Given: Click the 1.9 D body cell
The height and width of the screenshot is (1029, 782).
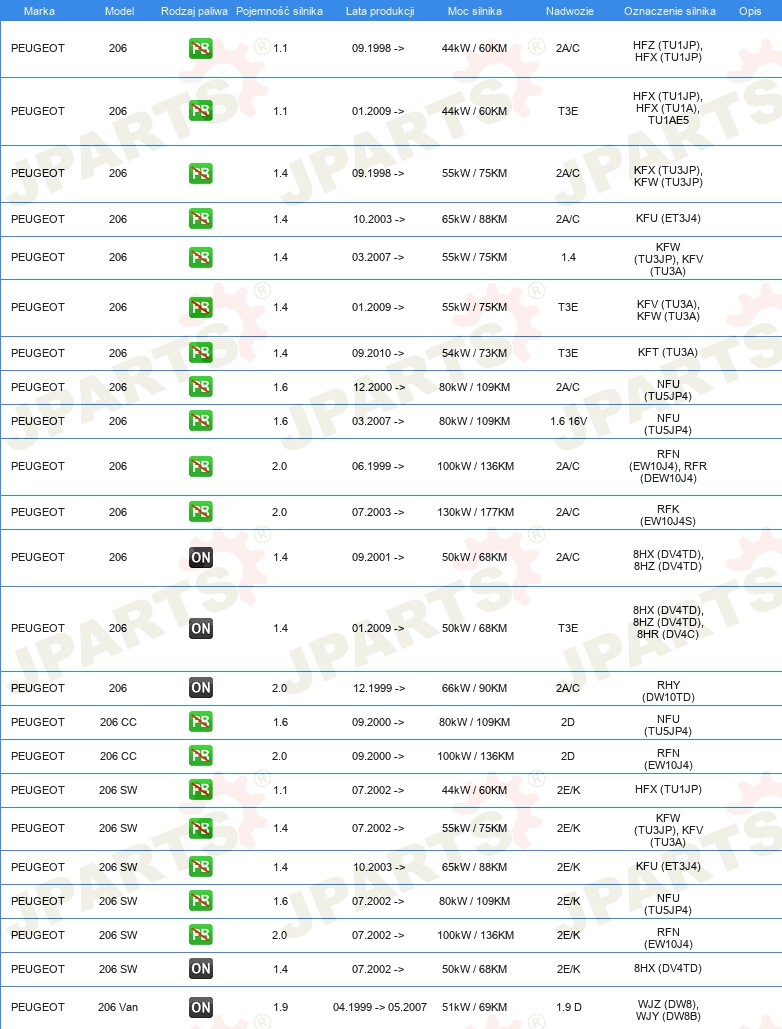Looking at the screenshot, I should pyautogui.click(x=569, y=1007).
